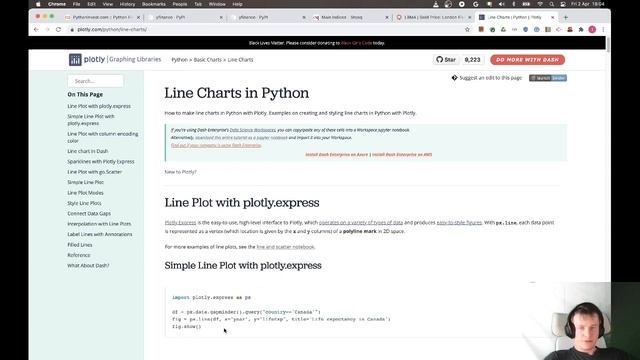Viewport: 640px width, 360px height.
Task: Click the Suggest an edit diamond icon
Action: coord(454,78)
